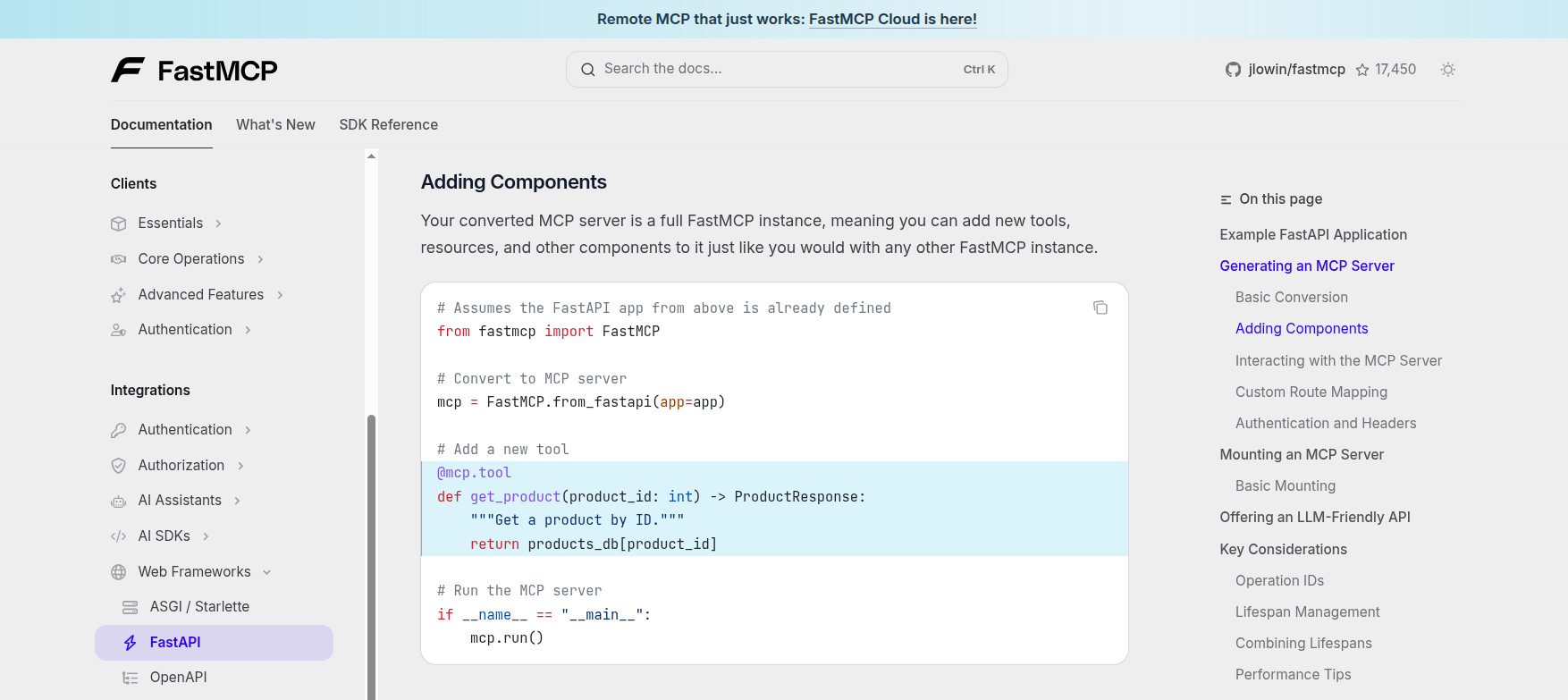Click the sidebar scrollbar thumb
The image size is (1568, 700).
[x=371, y=556]
